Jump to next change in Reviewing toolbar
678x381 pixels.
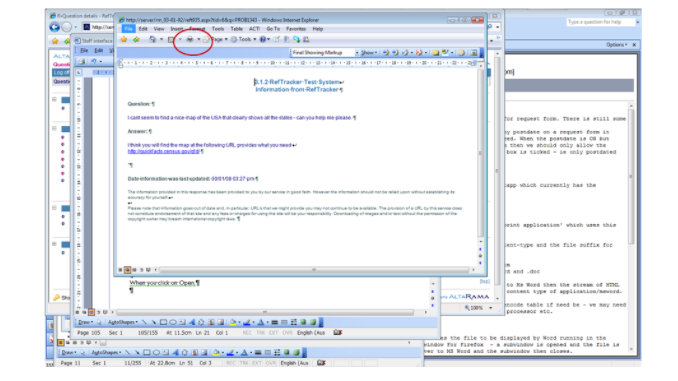[395, 52]
